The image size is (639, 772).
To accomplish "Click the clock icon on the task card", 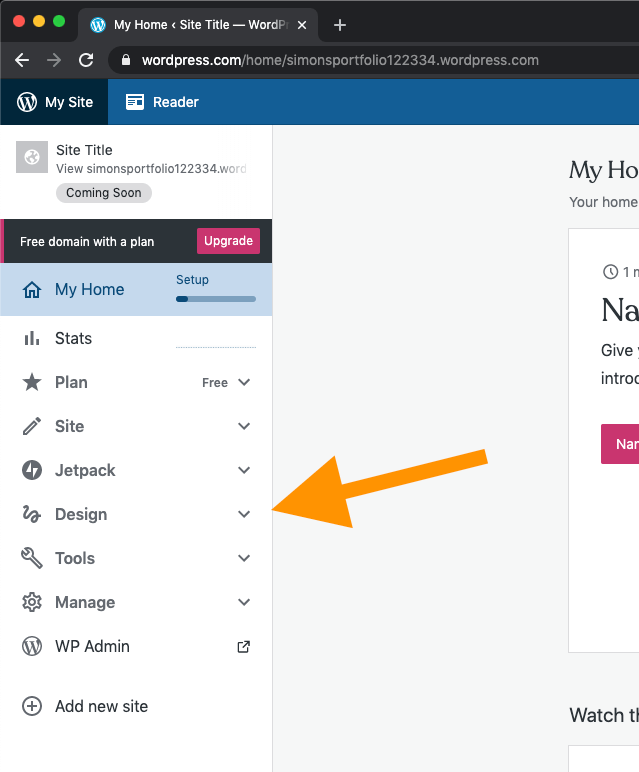I will 610,272.
